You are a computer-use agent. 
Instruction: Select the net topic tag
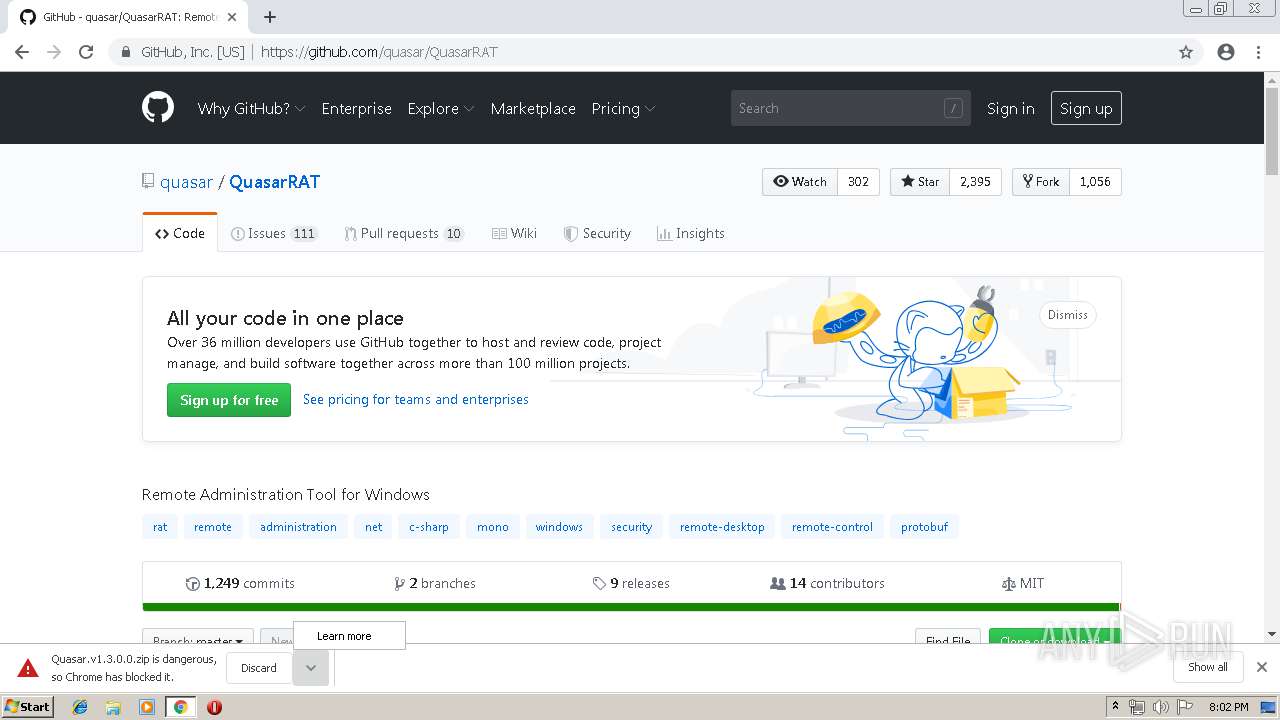click(x=374, y=527)
